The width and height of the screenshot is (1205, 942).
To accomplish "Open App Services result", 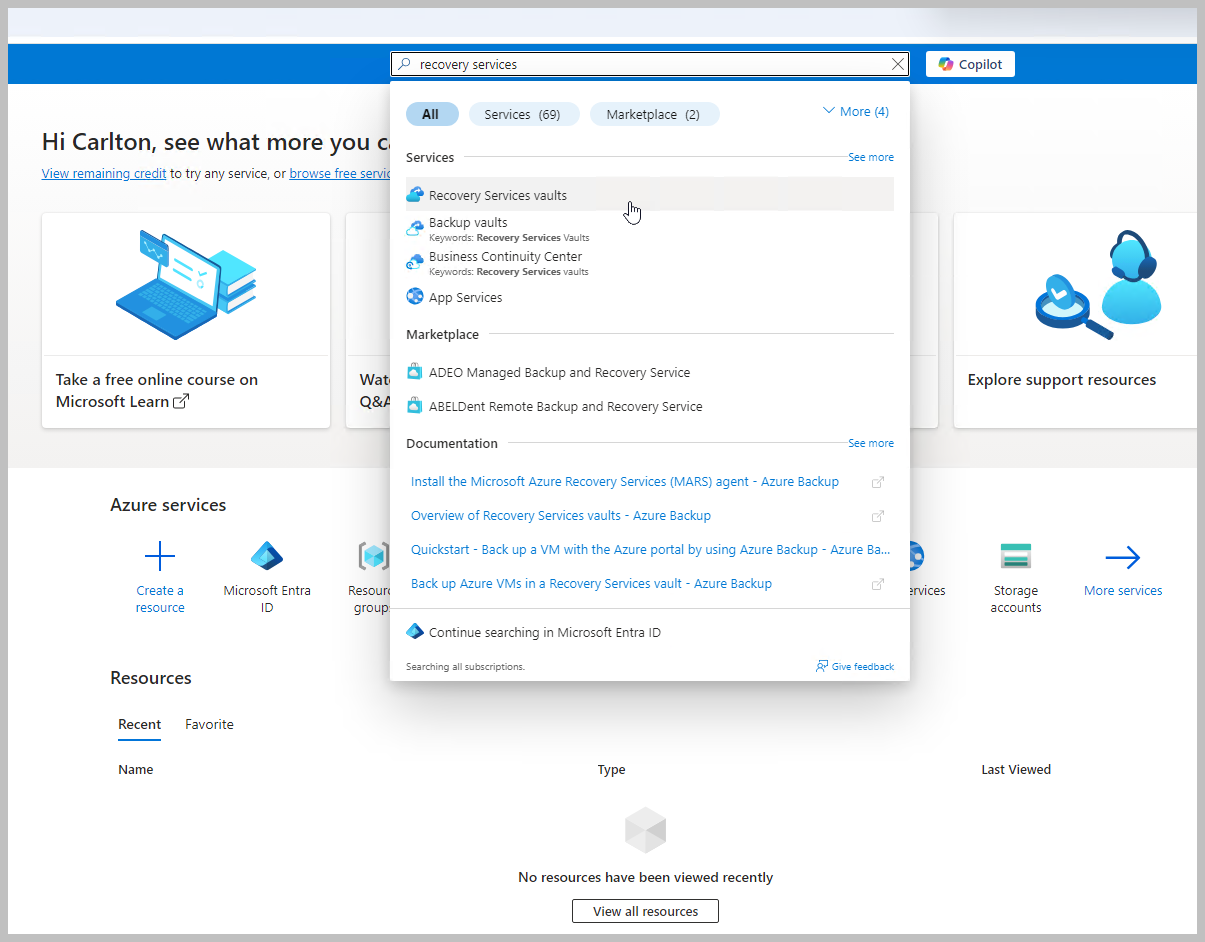I will pyautogui.click(x=650, y=297).
